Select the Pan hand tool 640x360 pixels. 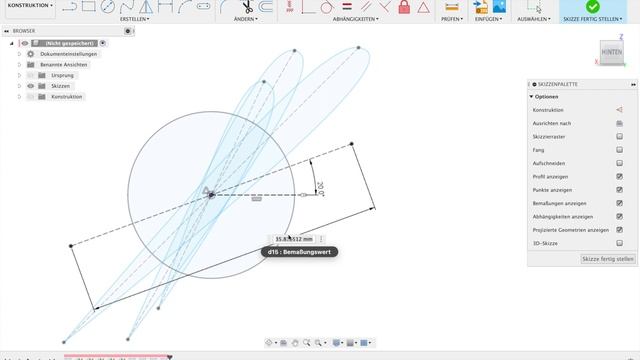[295, 343]
